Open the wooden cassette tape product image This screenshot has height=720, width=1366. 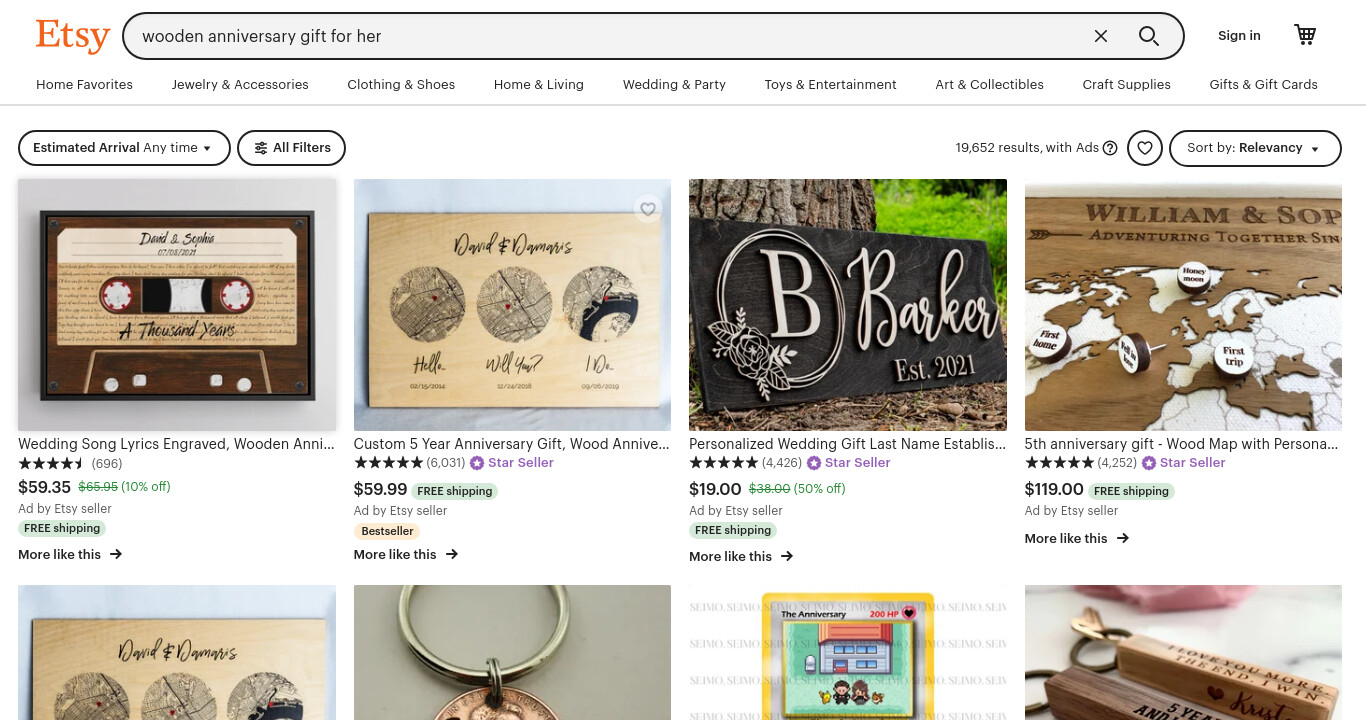pos(177,305)
